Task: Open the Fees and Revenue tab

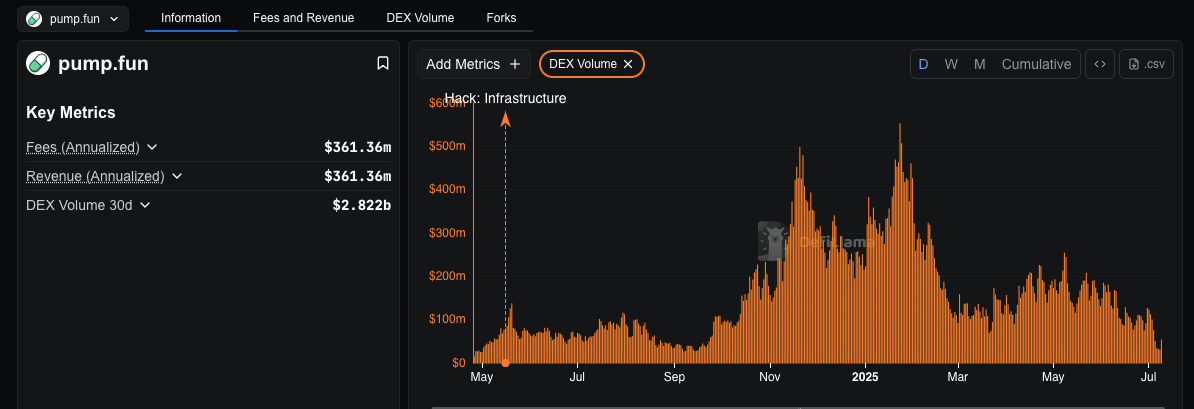Action: pyautogui.click(x=303, y=18)
